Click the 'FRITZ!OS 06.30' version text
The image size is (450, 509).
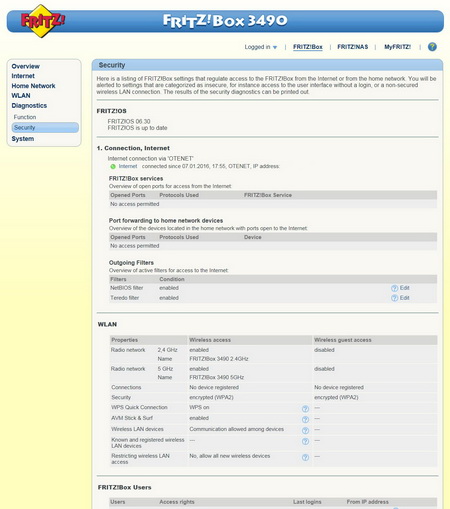click(129, 121)
